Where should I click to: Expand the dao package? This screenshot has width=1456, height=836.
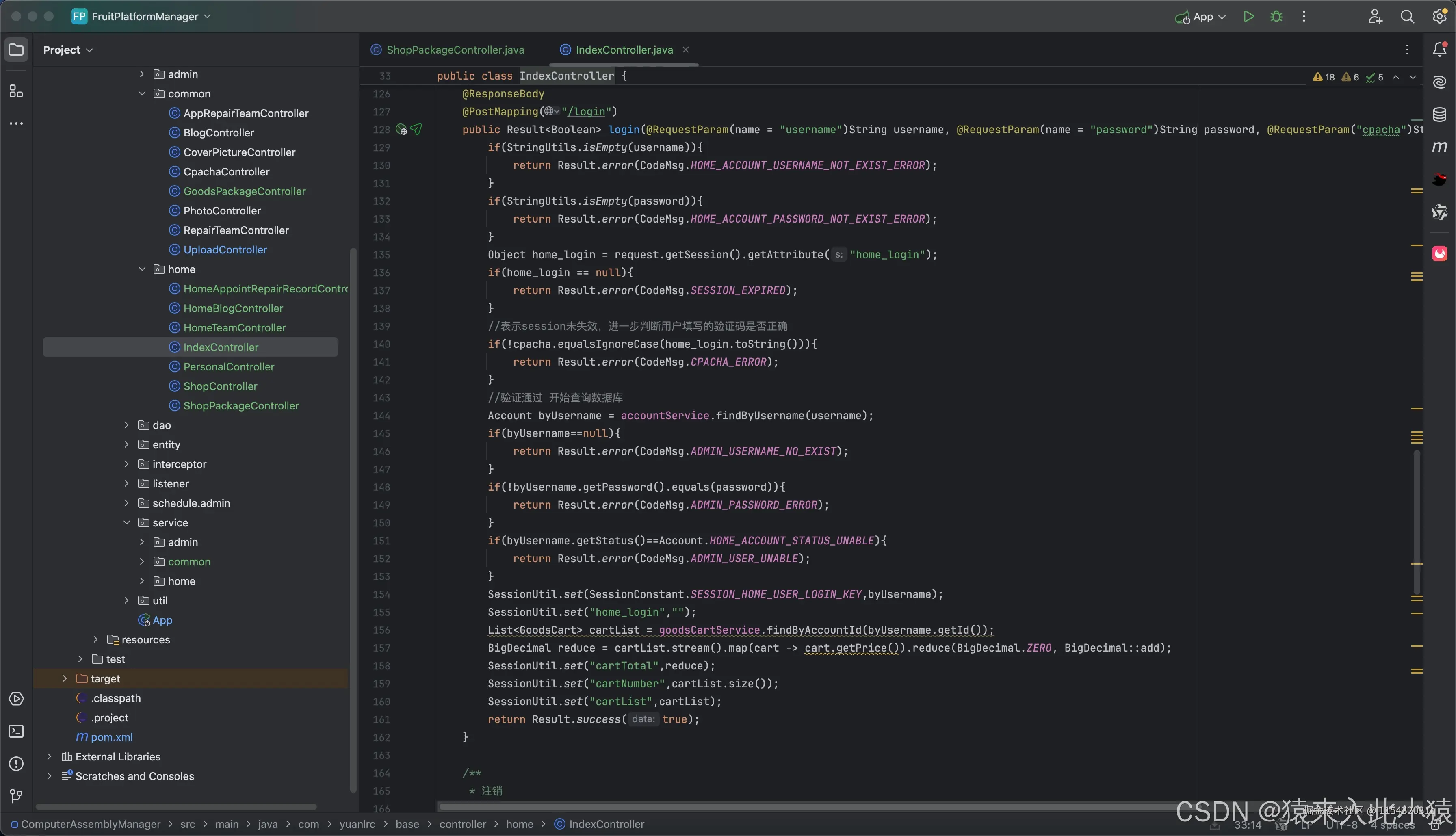126,425
